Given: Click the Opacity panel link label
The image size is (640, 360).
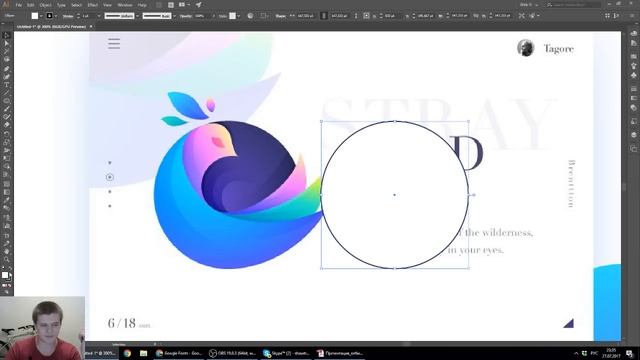Looking at the screenshot, I should [x=186, y=16].
